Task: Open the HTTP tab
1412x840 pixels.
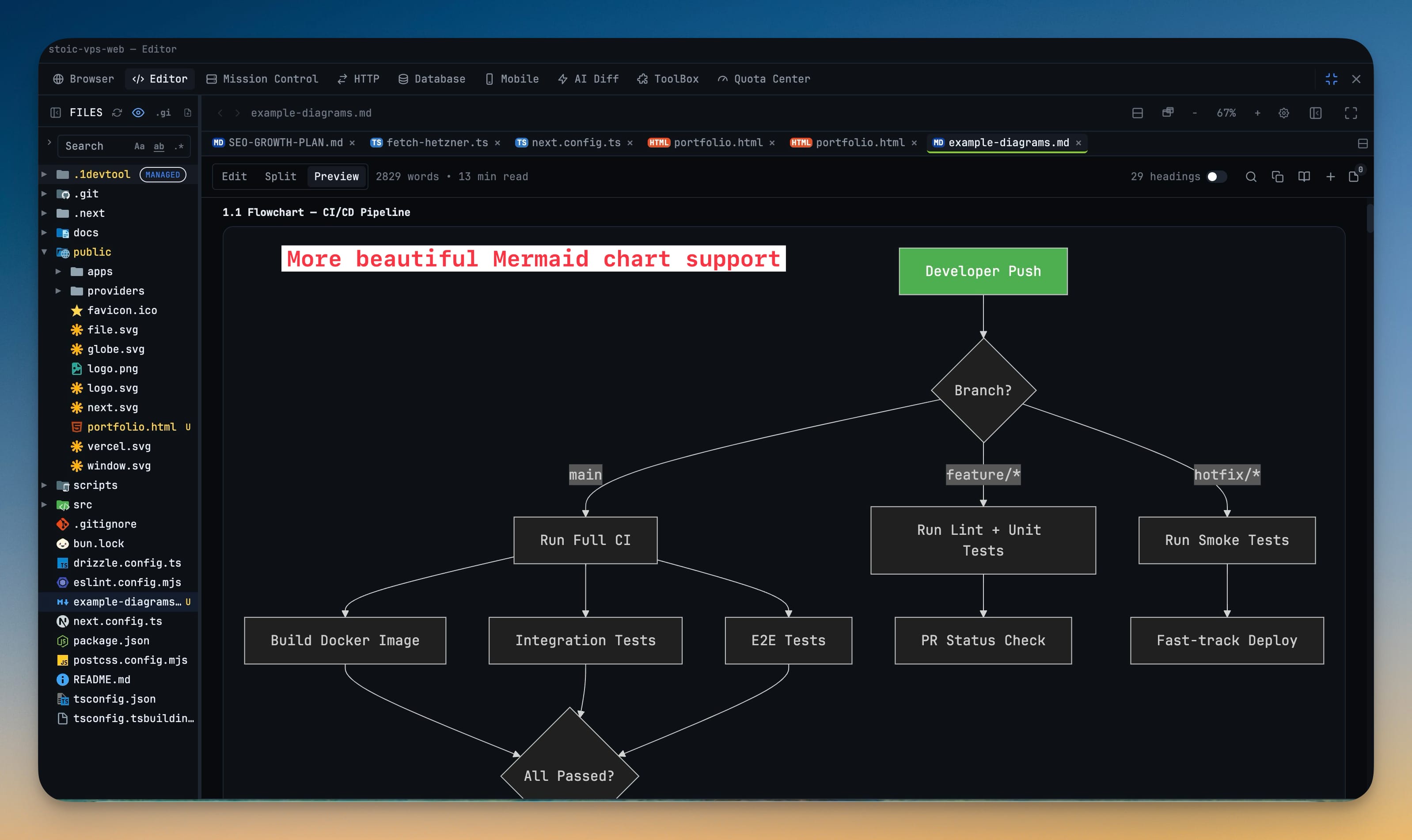Action: [358, 79]
